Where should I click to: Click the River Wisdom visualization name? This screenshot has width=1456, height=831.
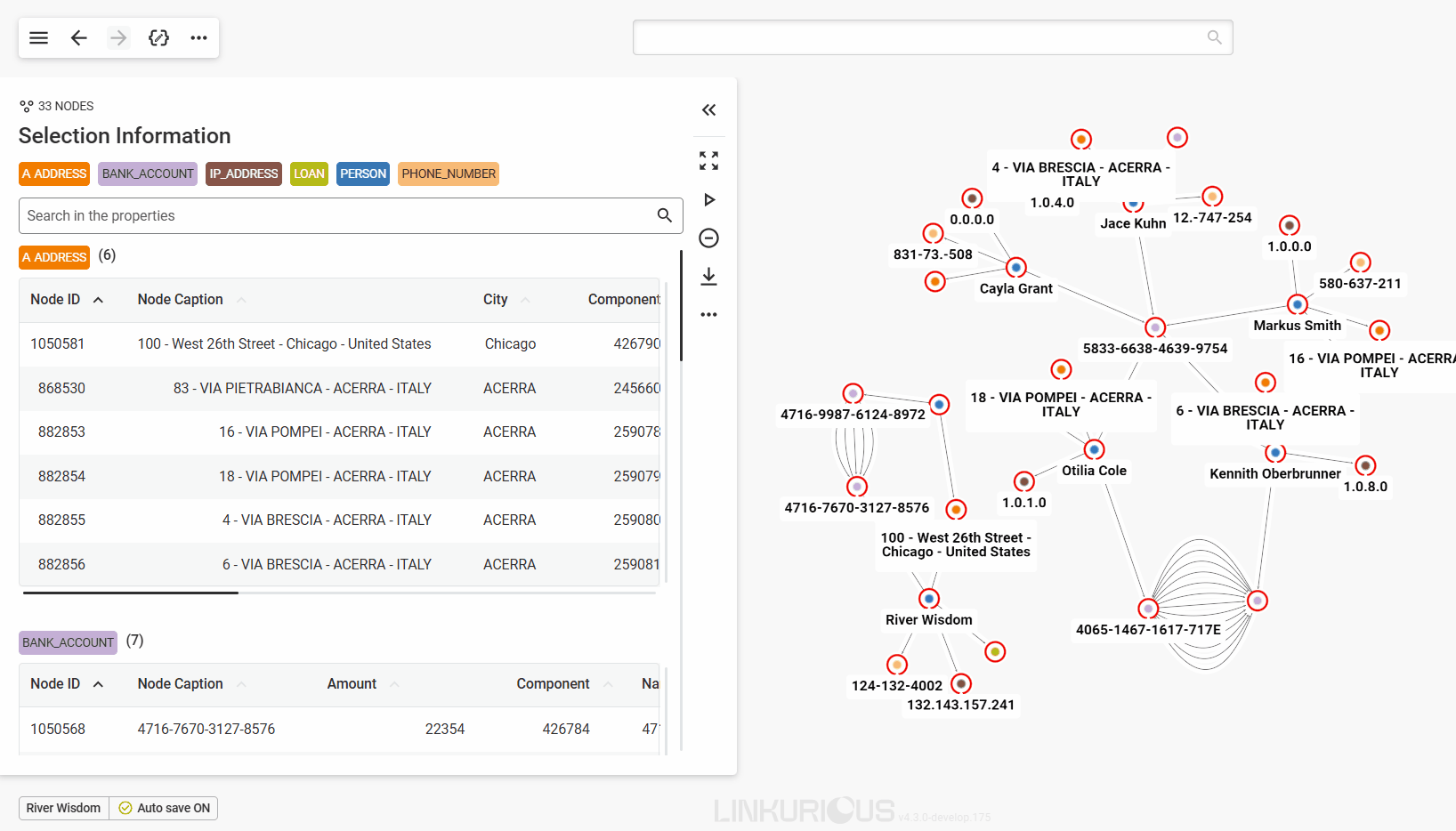pyautogui.click(x=63, y=808)
